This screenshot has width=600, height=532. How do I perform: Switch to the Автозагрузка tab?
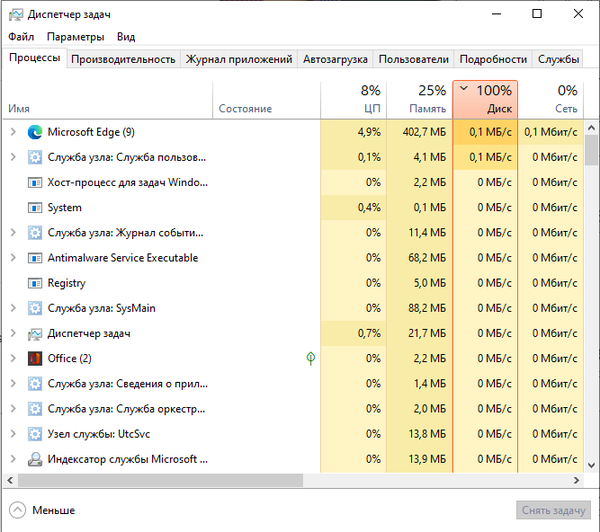336,59
